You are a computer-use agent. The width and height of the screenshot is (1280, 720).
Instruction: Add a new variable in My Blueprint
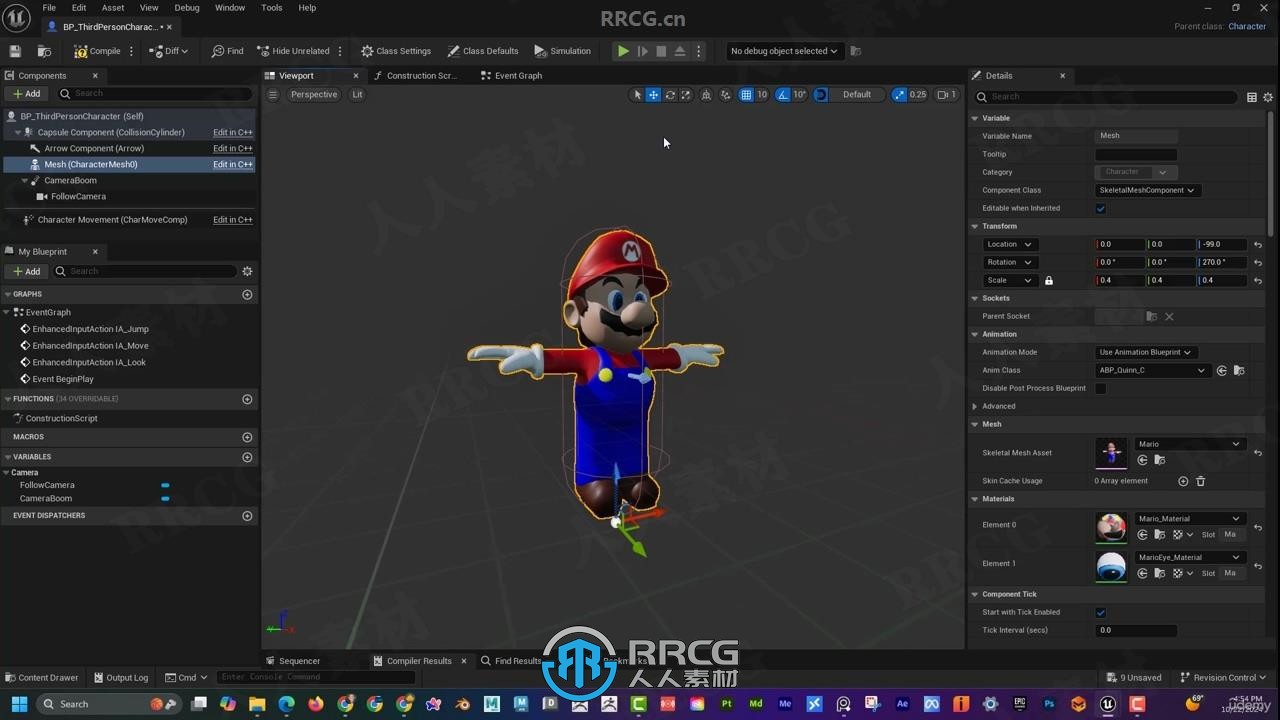(x=247, y=457)
